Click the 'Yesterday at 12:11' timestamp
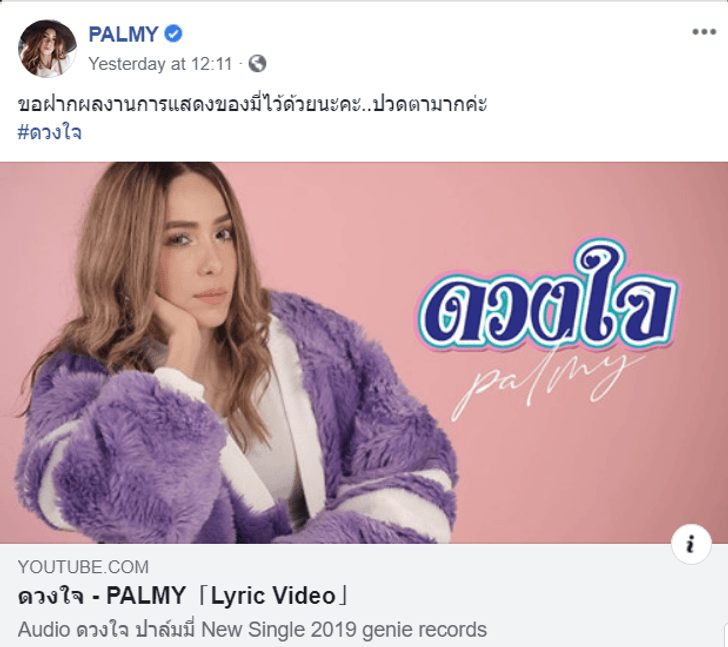728x647 pixels. tap(160, 64)
